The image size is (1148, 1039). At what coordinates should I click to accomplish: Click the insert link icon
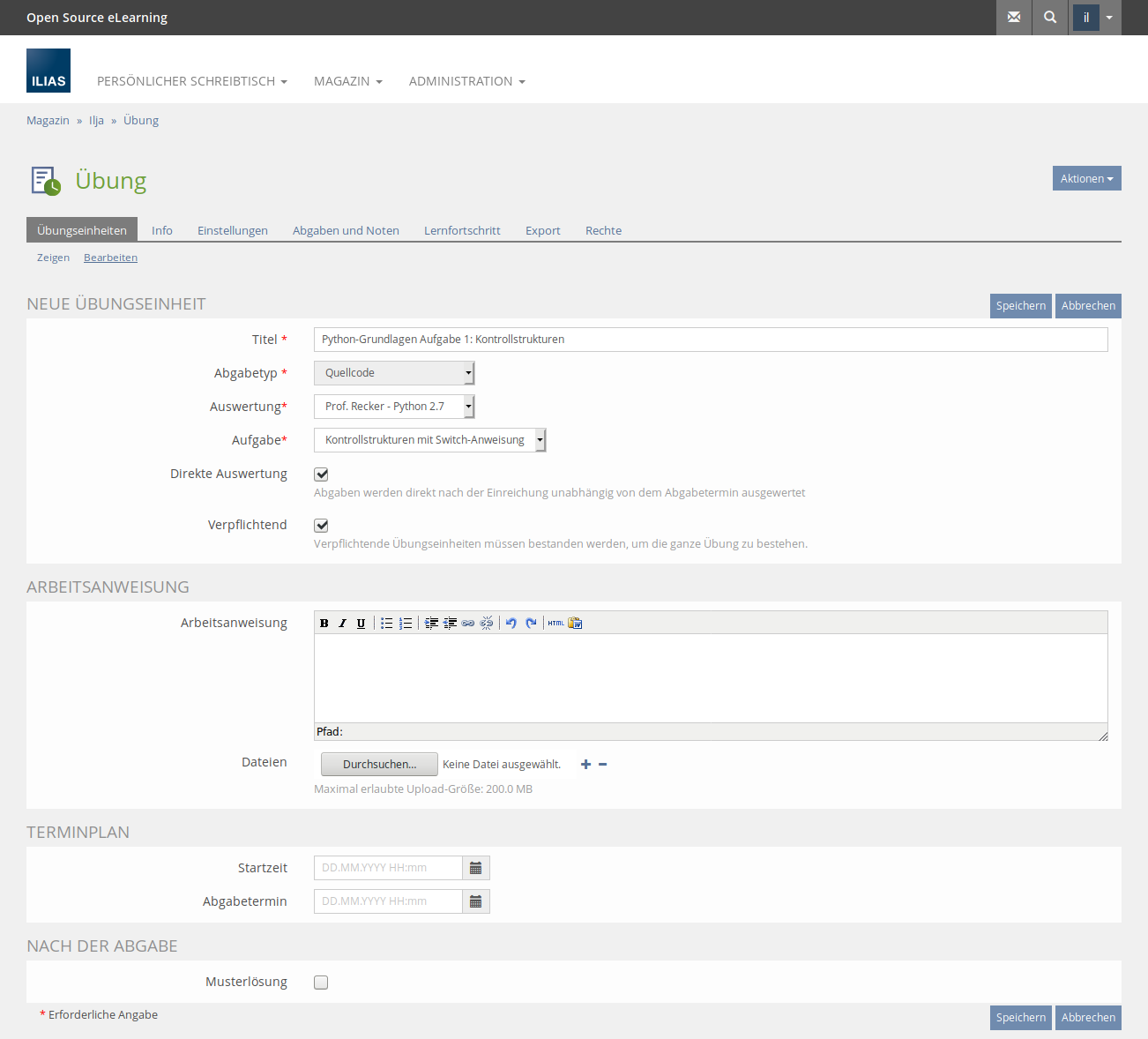click(468, 624)
